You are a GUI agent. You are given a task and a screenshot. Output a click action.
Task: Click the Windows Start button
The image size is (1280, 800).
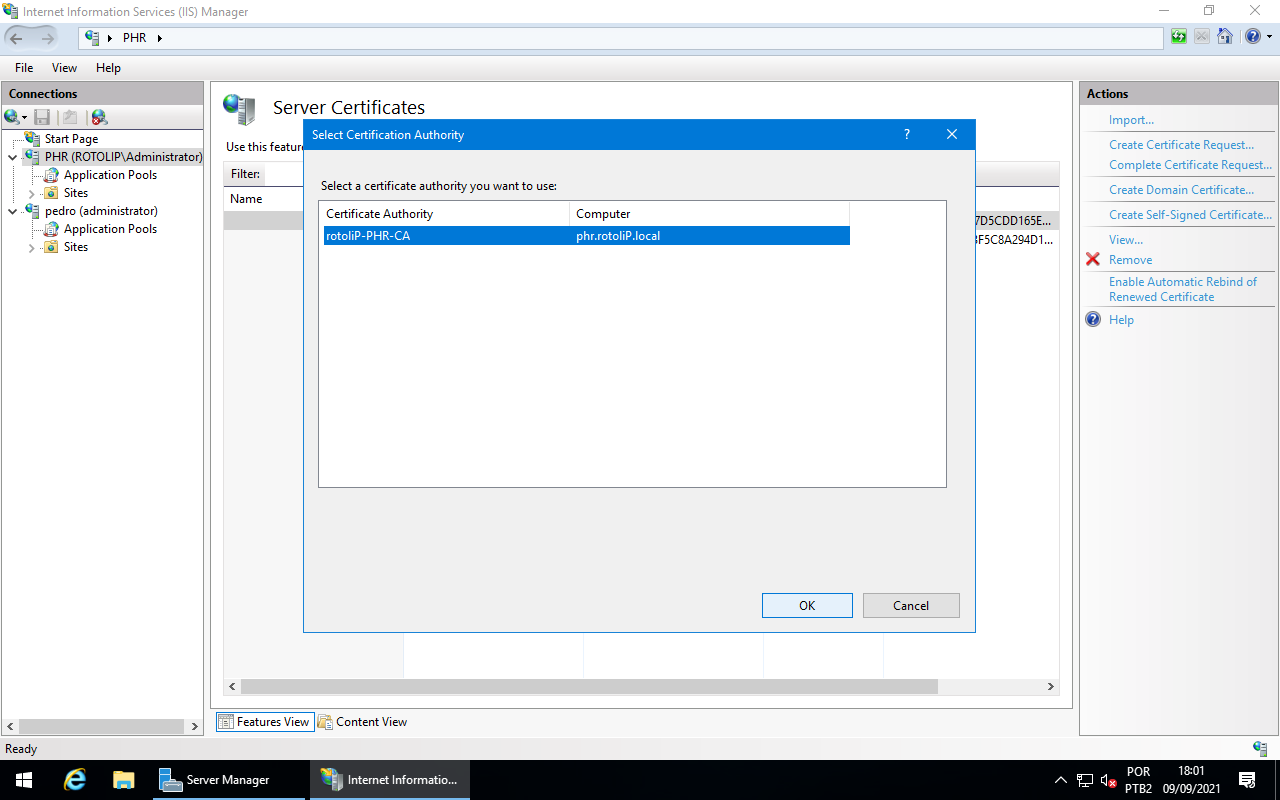(23, 780)
